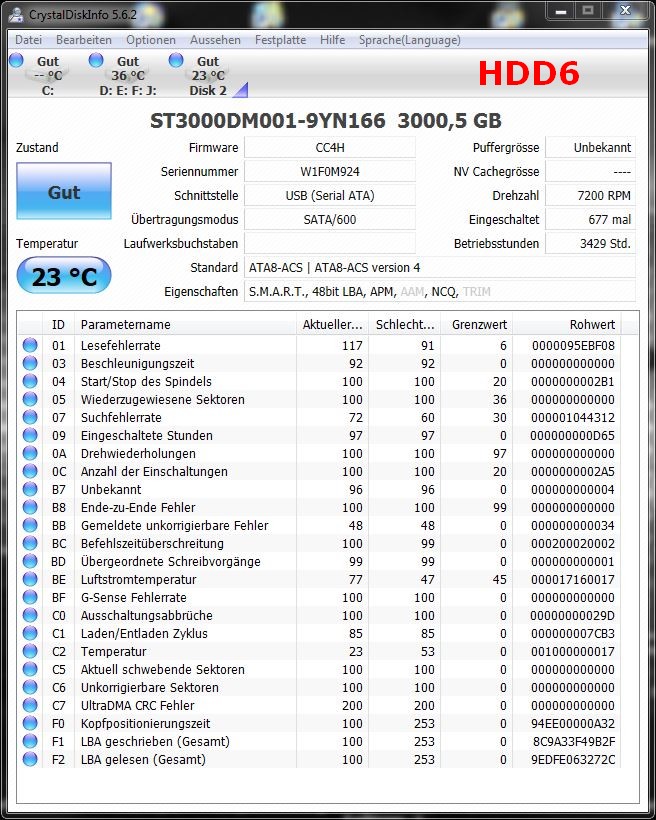Screen dimensions: 656x820
Task: Click the Schnittstelle field USB (Serial ATA)
Action: click(x=330, y=196)
